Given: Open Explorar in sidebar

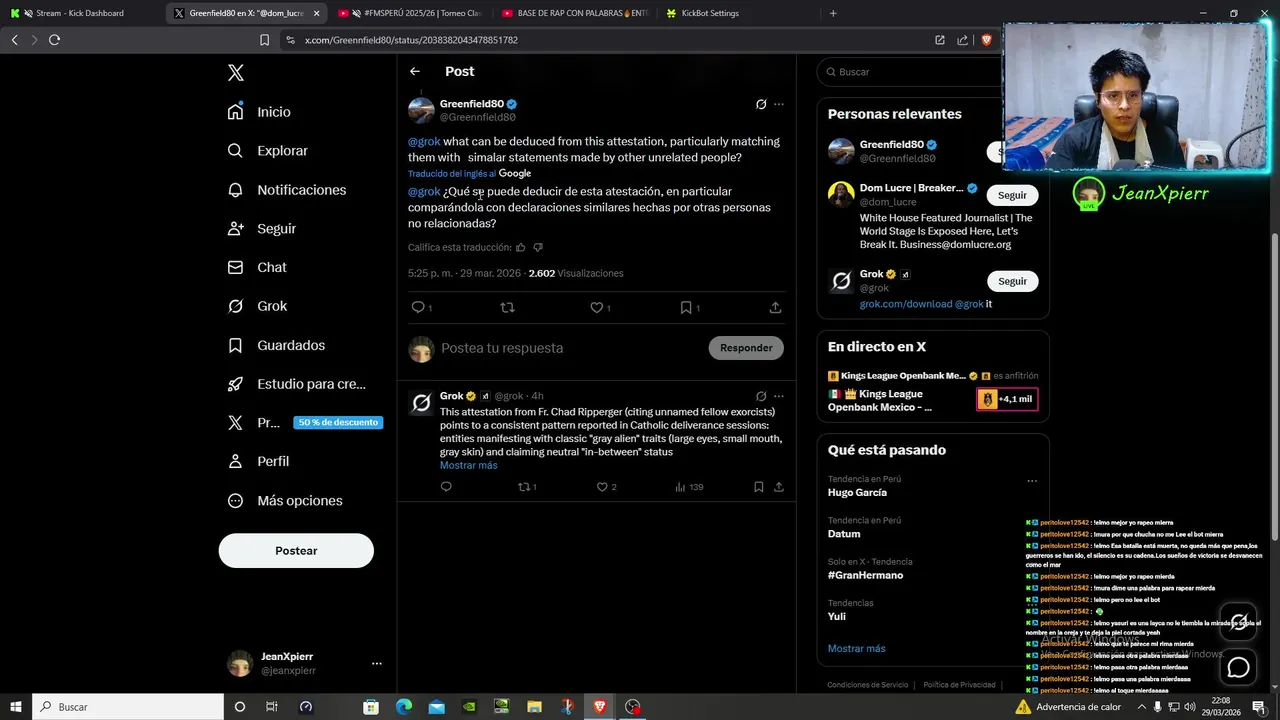Looking at the screenshot, I should [x=267, y=151].
